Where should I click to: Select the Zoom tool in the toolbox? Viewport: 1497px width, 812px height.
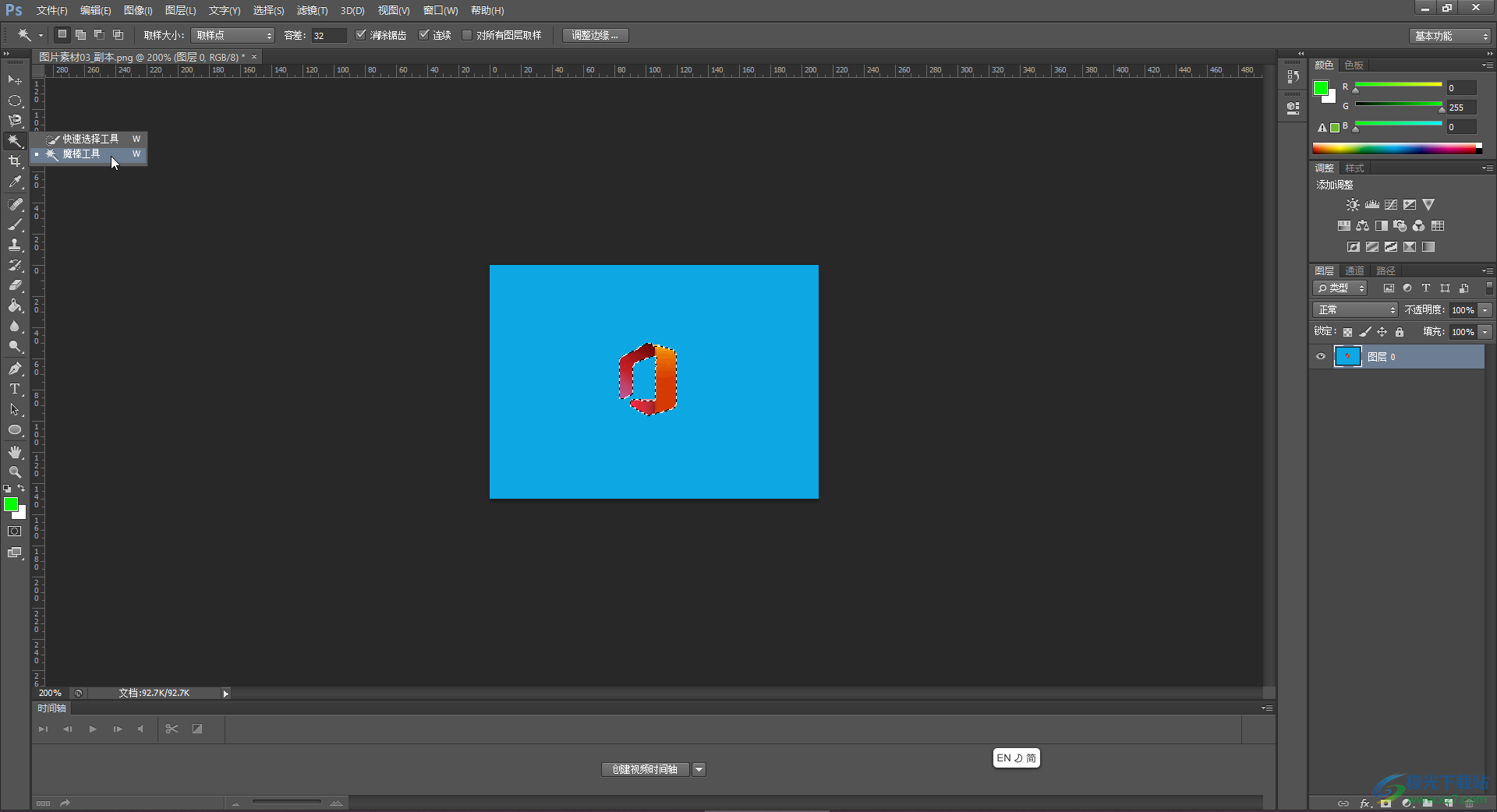click(15, 472)
